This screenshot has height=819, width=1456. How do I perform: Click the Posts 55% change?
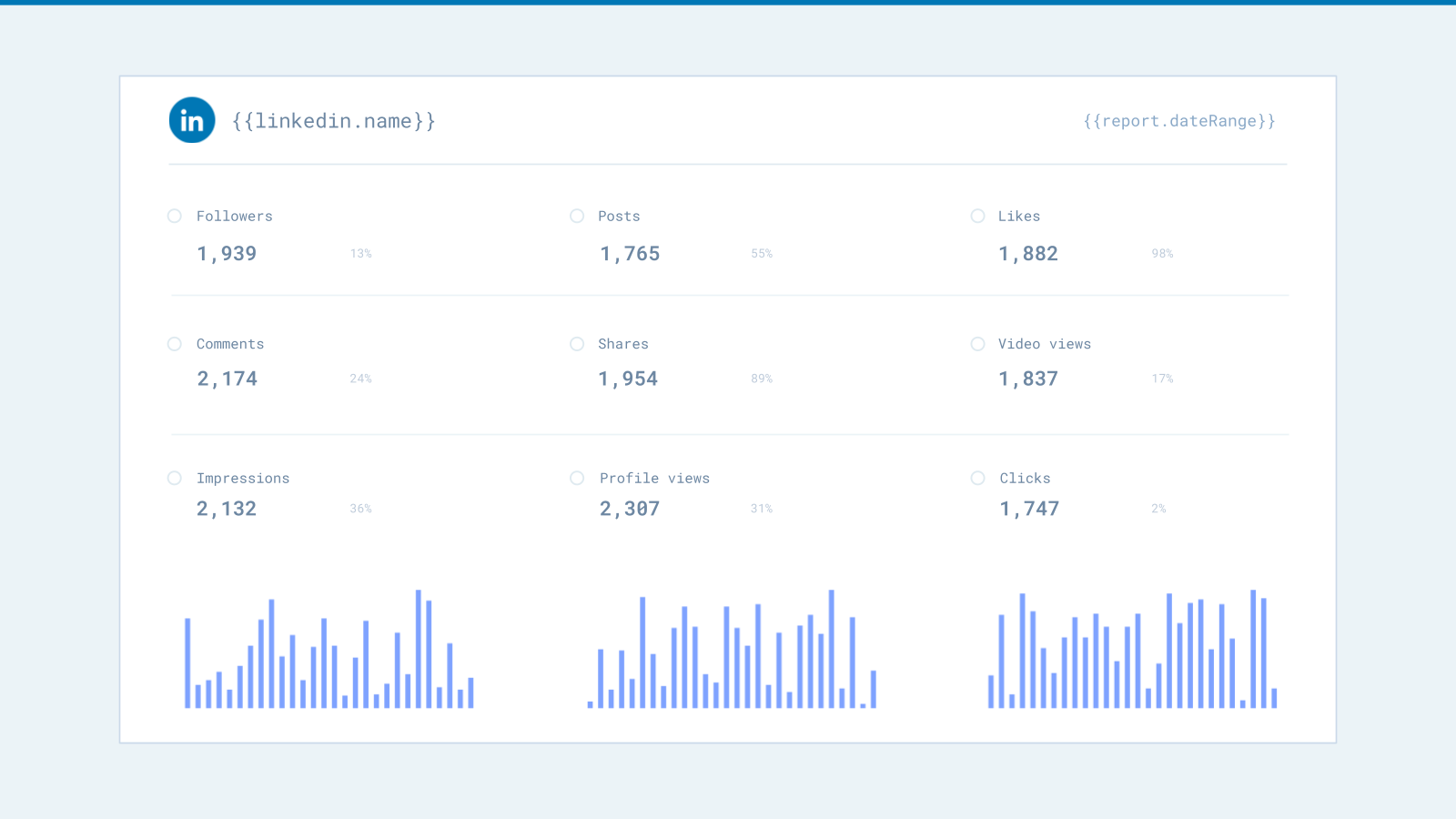tap(762, 254)
